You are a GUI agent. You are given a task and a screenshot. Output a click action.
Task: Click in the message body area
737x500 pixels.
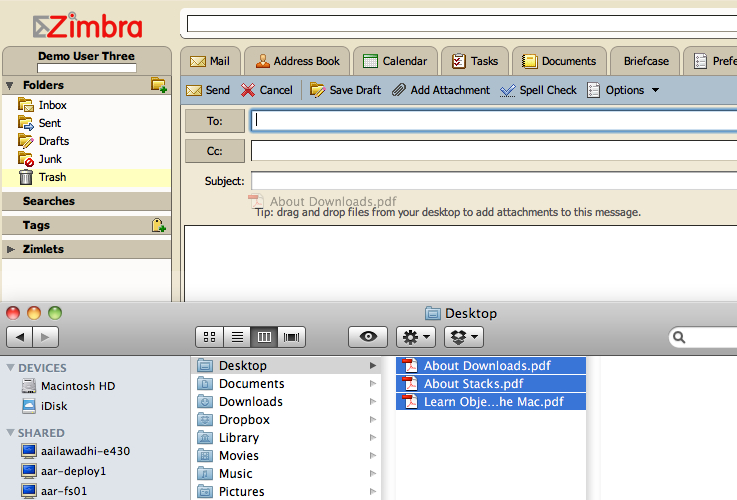coord(461,263)
